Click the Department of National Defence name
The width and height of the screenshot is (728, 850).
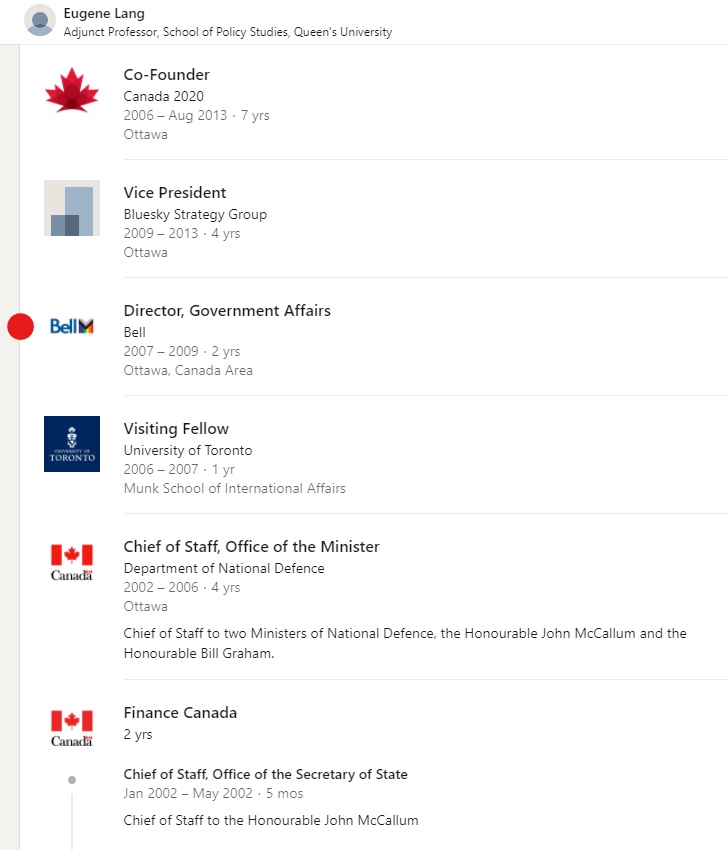pos(224,568)
